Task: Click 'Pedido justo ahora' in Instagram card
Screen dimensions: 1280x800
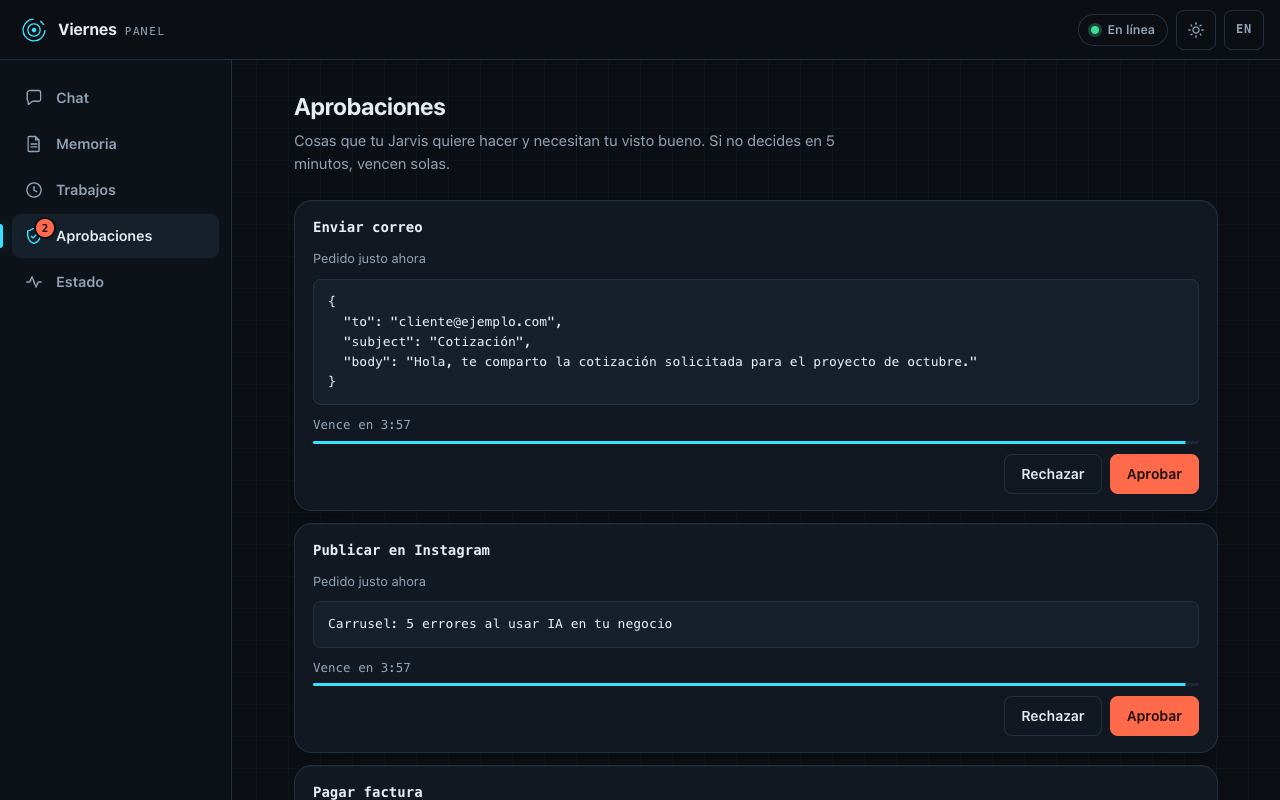Action: pyautogui.click(x=369, y=582)
